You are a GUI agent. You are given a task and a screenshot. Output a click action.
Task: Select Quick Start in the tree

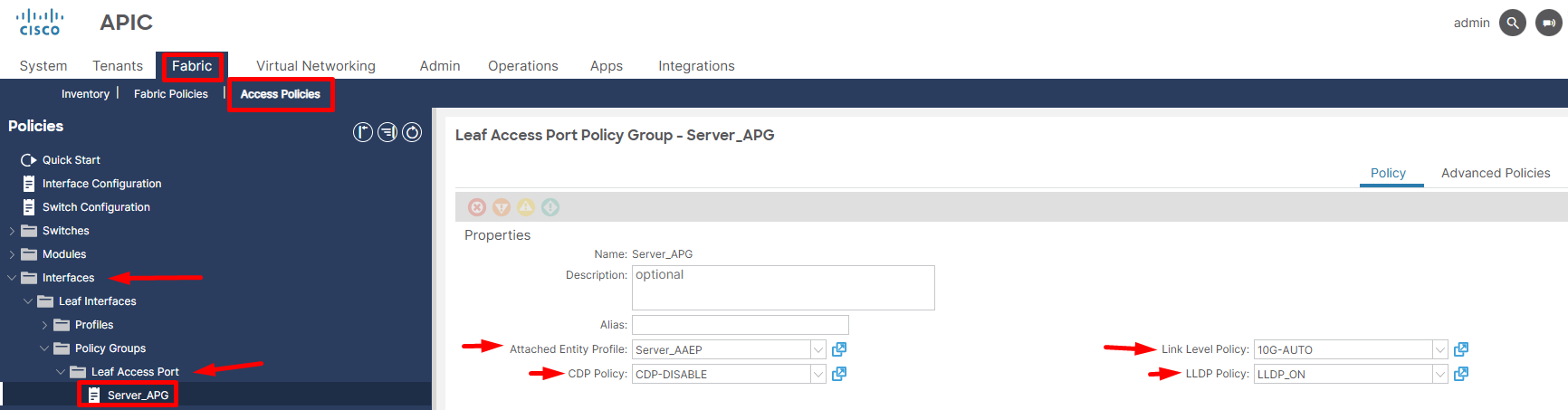coord(72,160)
